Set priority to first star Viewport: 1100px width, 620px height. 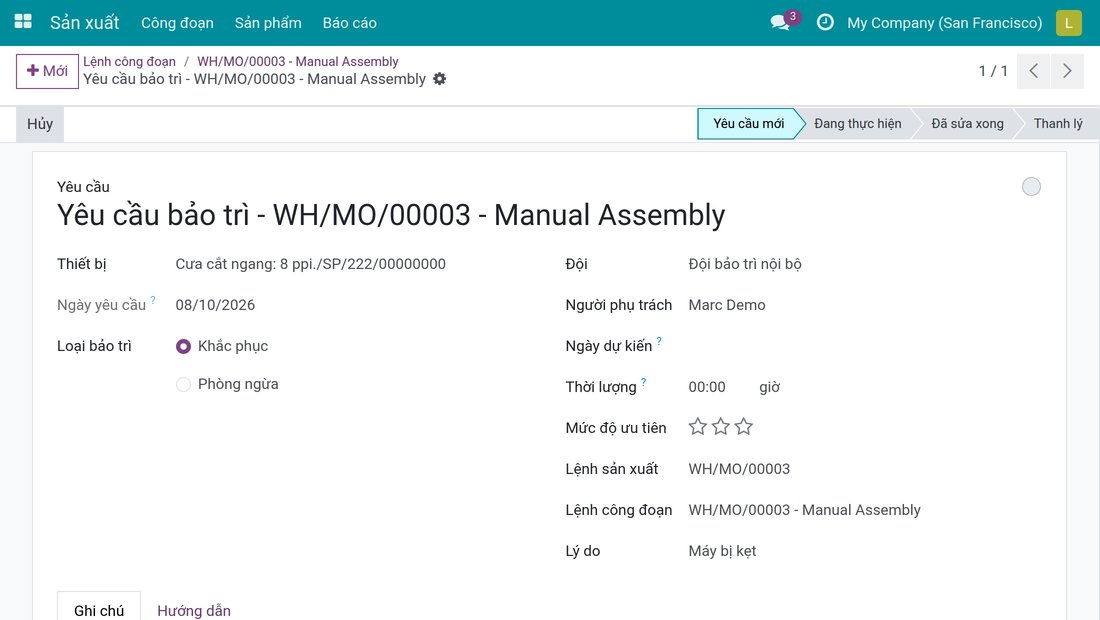pos(697,426)
